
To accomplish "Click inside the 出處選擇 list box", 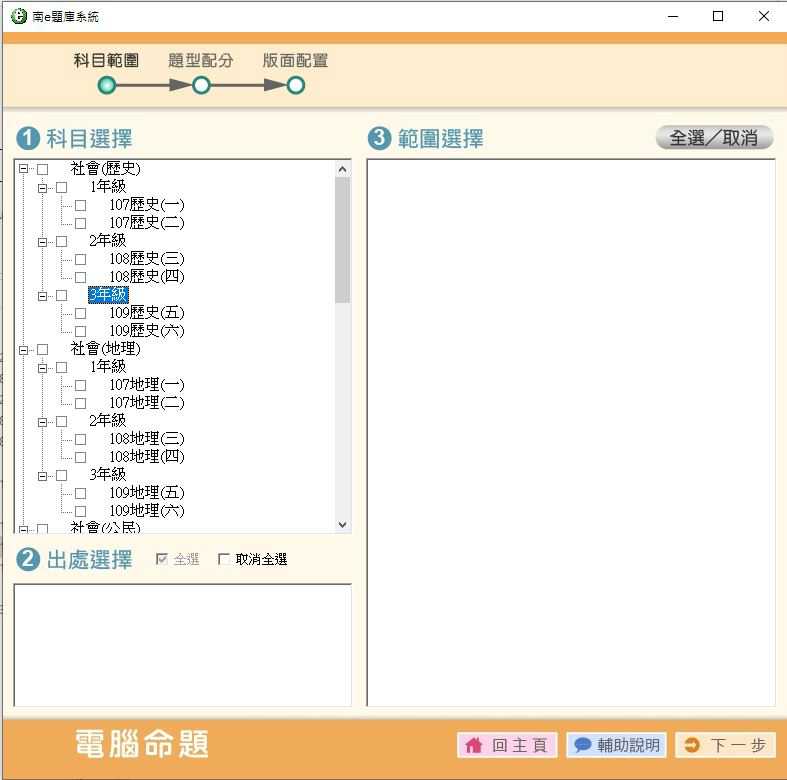I will 183,645.
